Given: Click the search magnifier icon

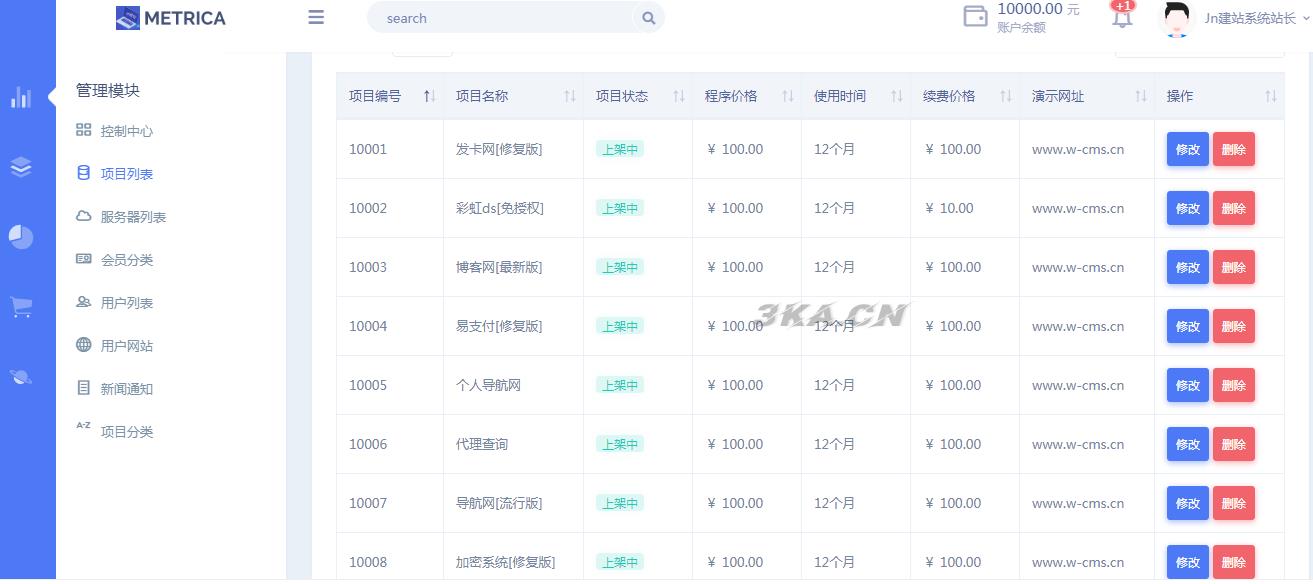Looking at the screenshot, I should click(648, 18).
